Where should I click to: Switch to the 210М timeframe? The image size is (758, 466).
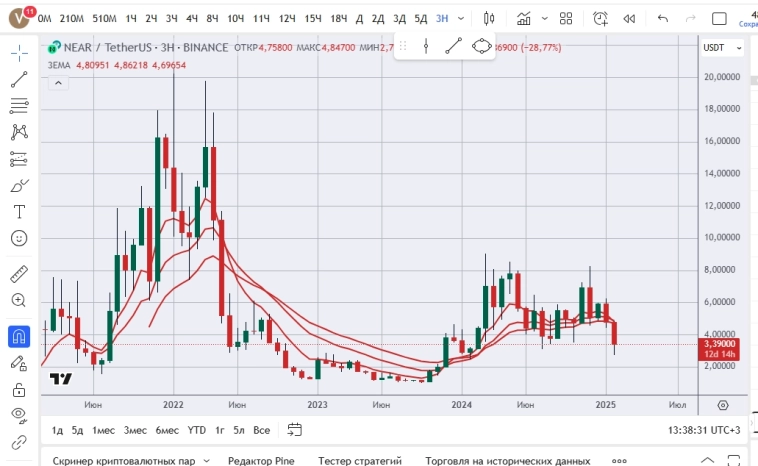[x=72, y=18]
